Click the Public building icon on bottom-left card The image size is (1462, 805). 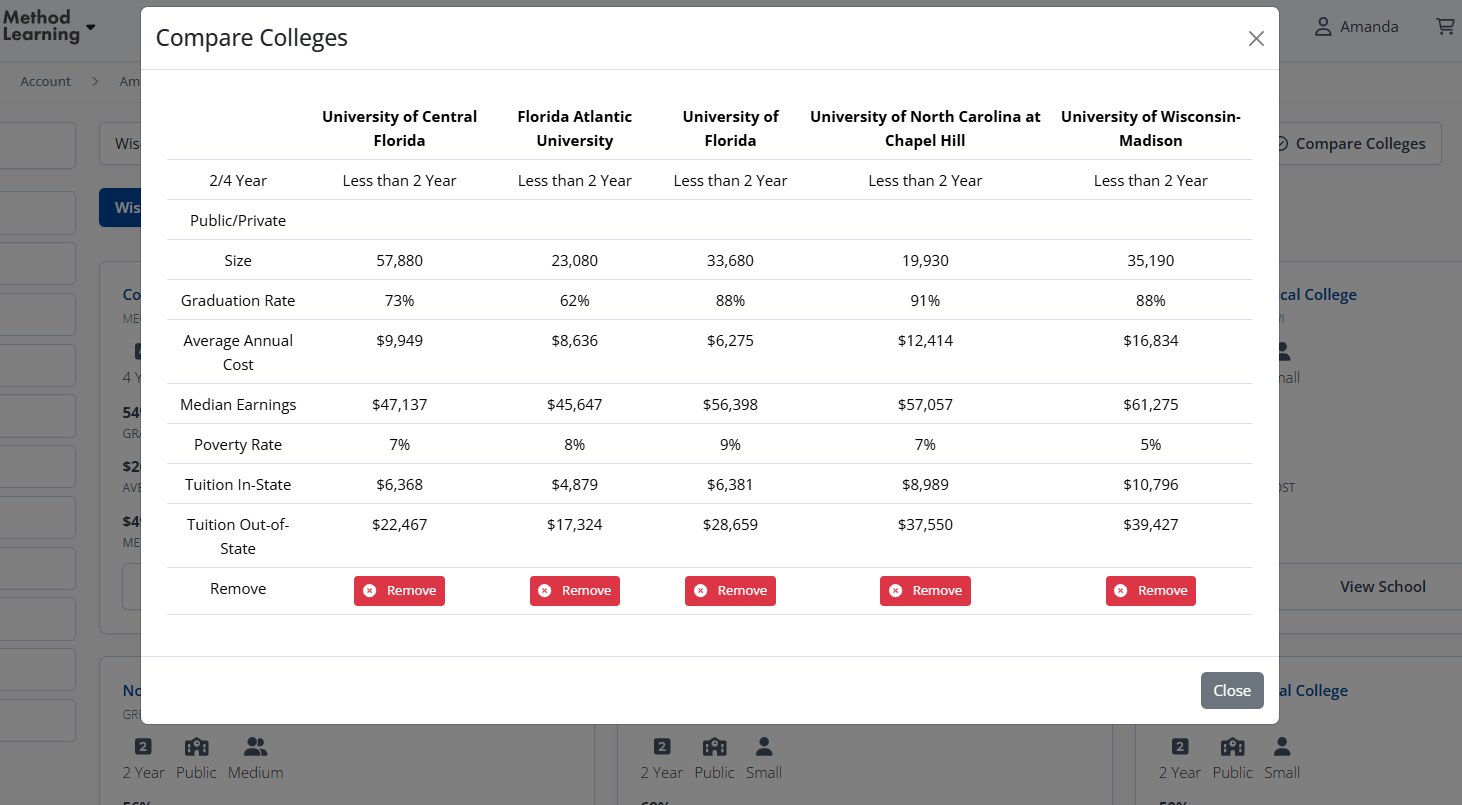tap(196, 747)
